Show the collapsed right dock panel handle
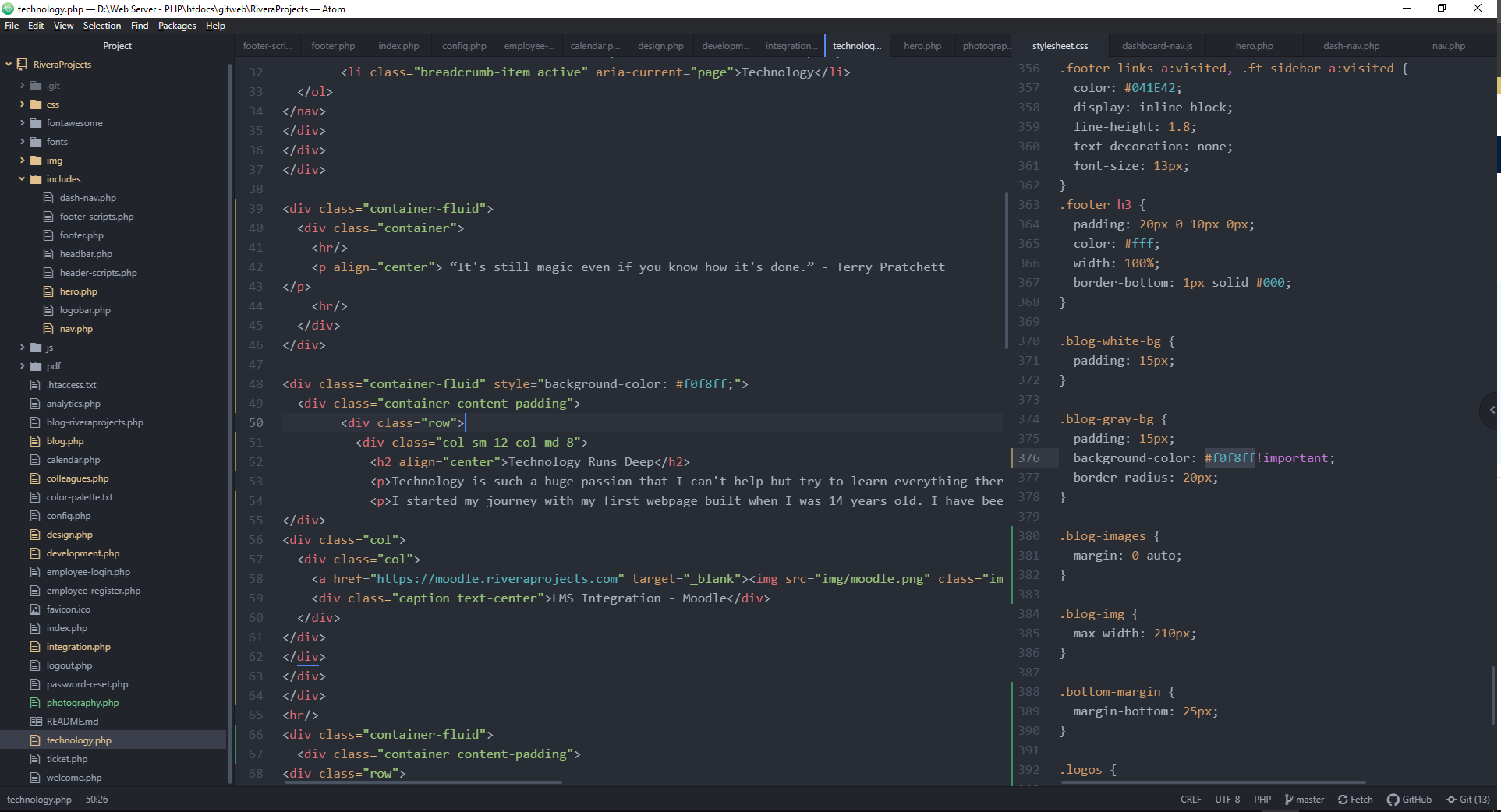The image size is (1501, 812). [x=1491, y=410]
